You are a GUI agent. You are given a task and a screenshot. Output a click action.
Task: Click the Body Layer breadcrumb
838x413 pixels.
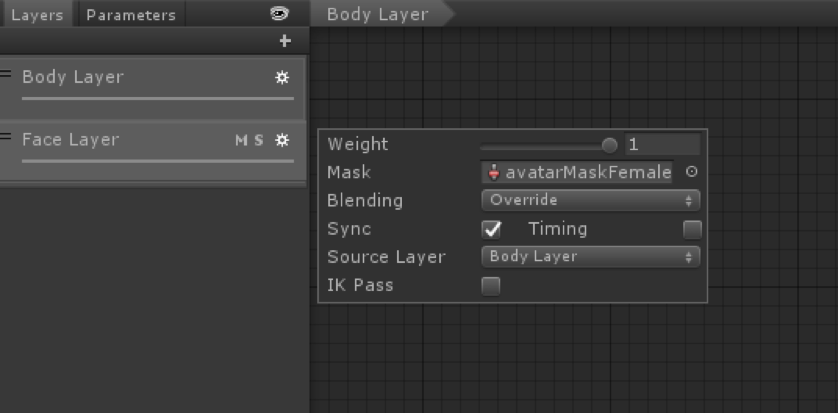[x=378, y=14]
